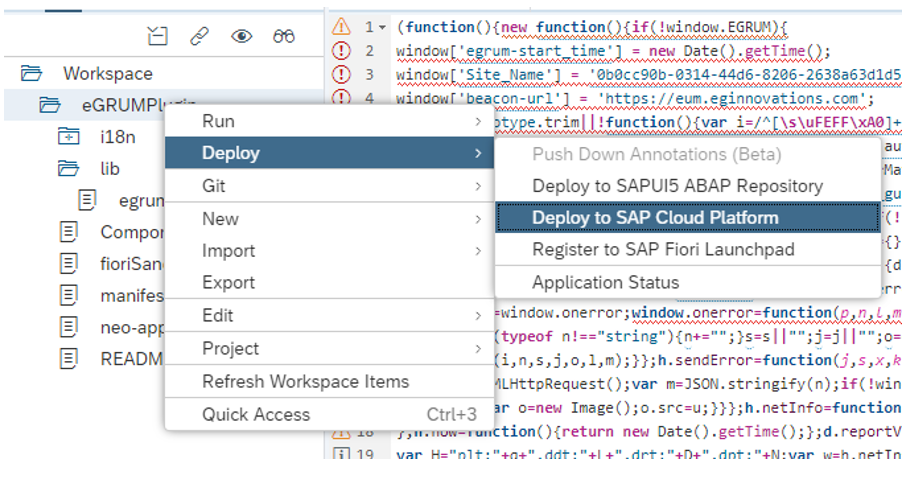Click the Workspace root folder icon

31,74
